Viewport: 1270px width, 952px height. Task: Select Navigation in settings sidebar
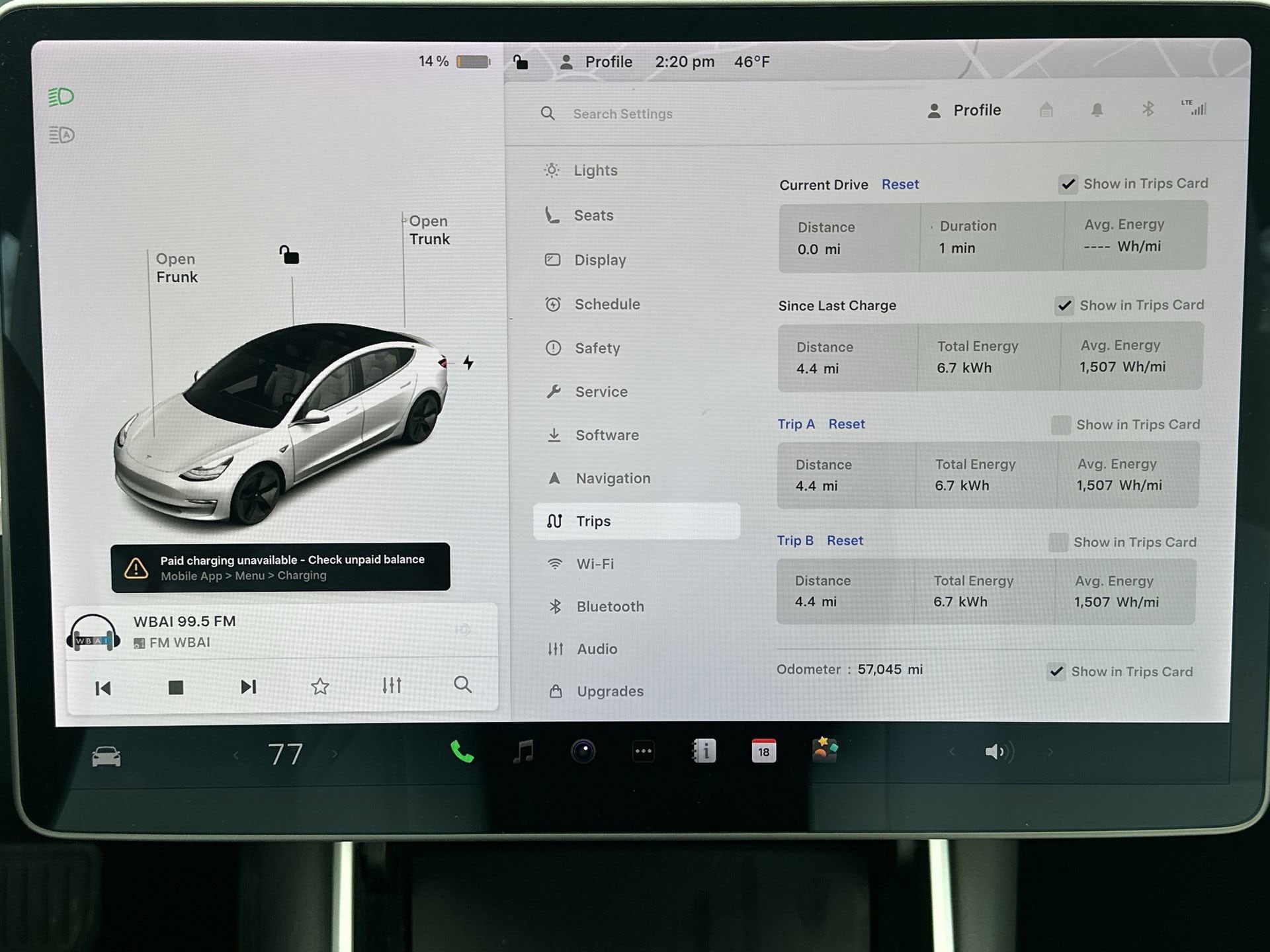613,478
